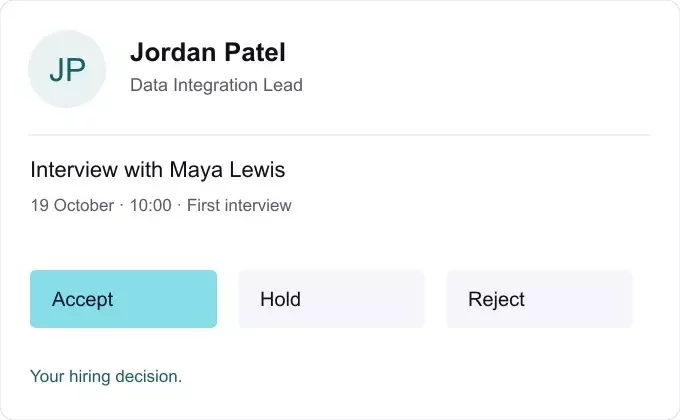Viewport: 680px width, 420px height.
Task: Click the name Maya Lewis in the heading
Action: [x=227, y=170]
